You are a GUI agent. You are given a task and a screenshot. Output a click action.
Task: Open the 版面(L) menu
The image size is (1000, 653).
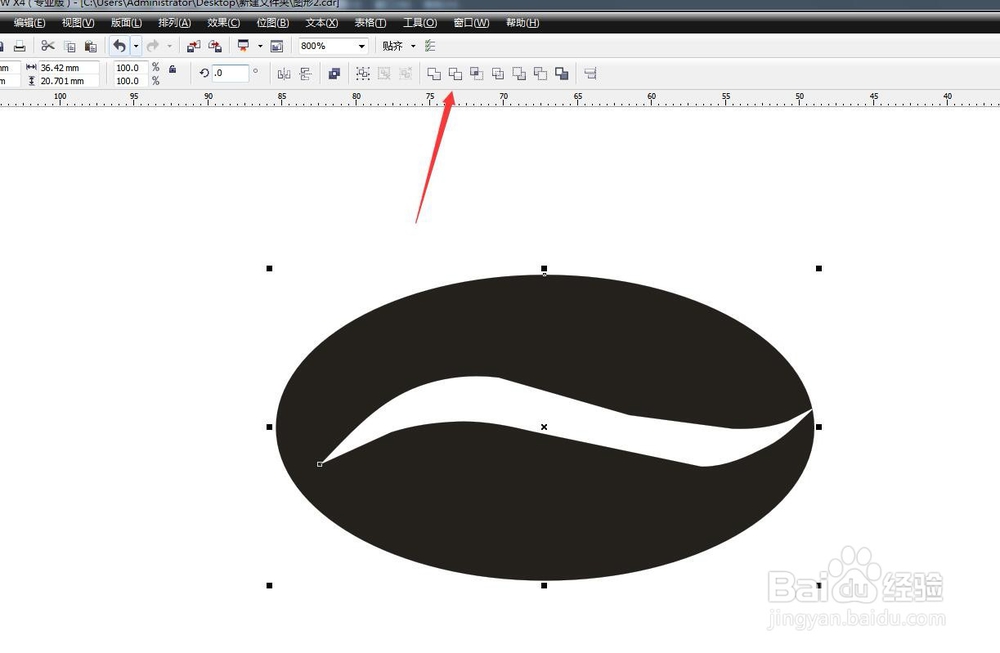pyautogui.click(x=126, y=23)
